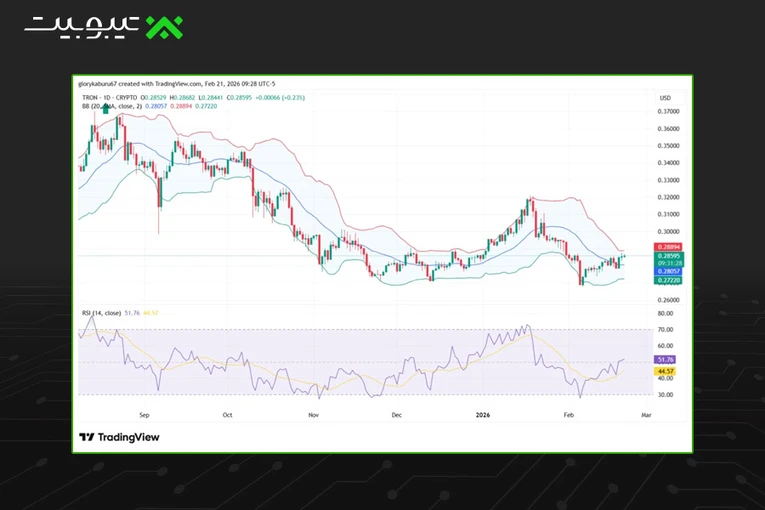Click the TradingView logo at chart bottom

120,437
